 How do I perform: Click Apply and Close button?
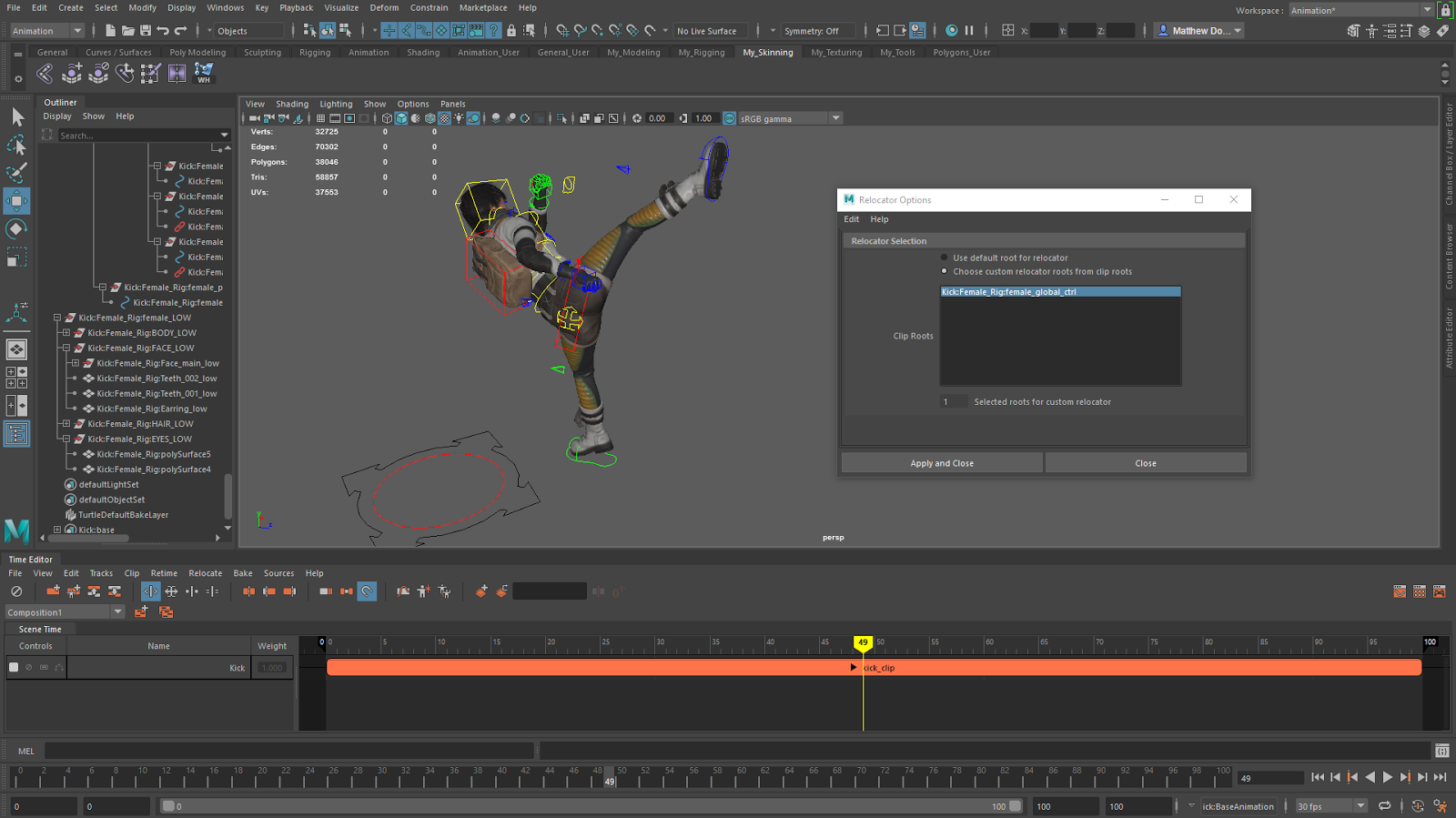[x=942, y=463]
